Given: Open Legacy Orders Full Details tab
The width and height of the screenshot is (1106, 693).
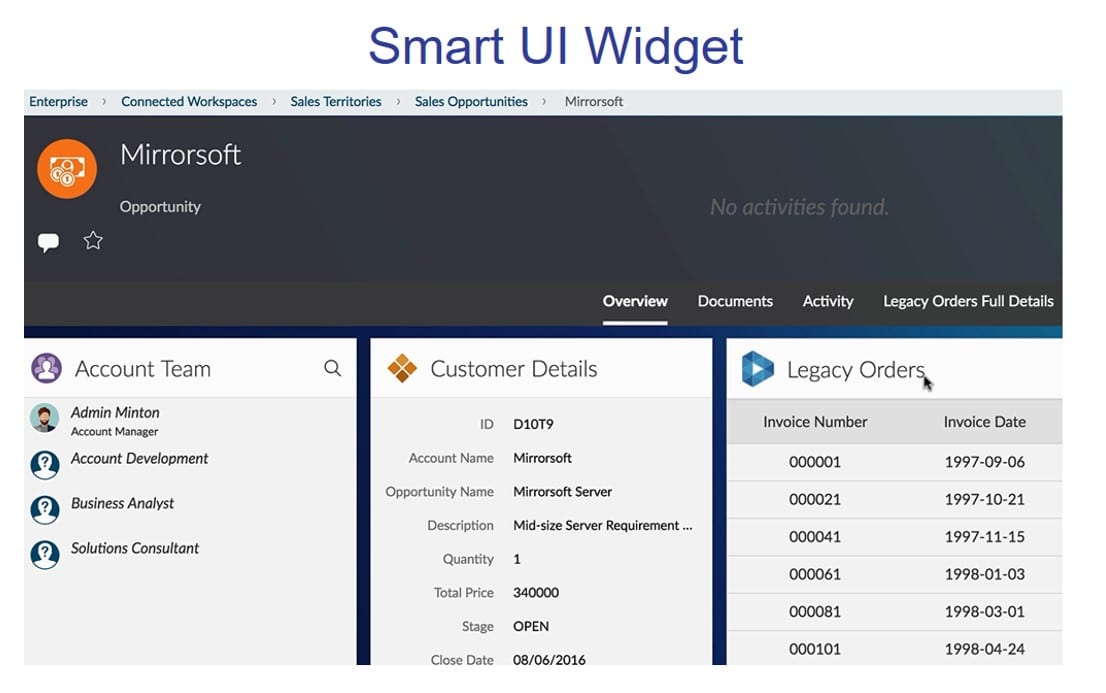Looking at the screenshot, I should tap(968, 301).
